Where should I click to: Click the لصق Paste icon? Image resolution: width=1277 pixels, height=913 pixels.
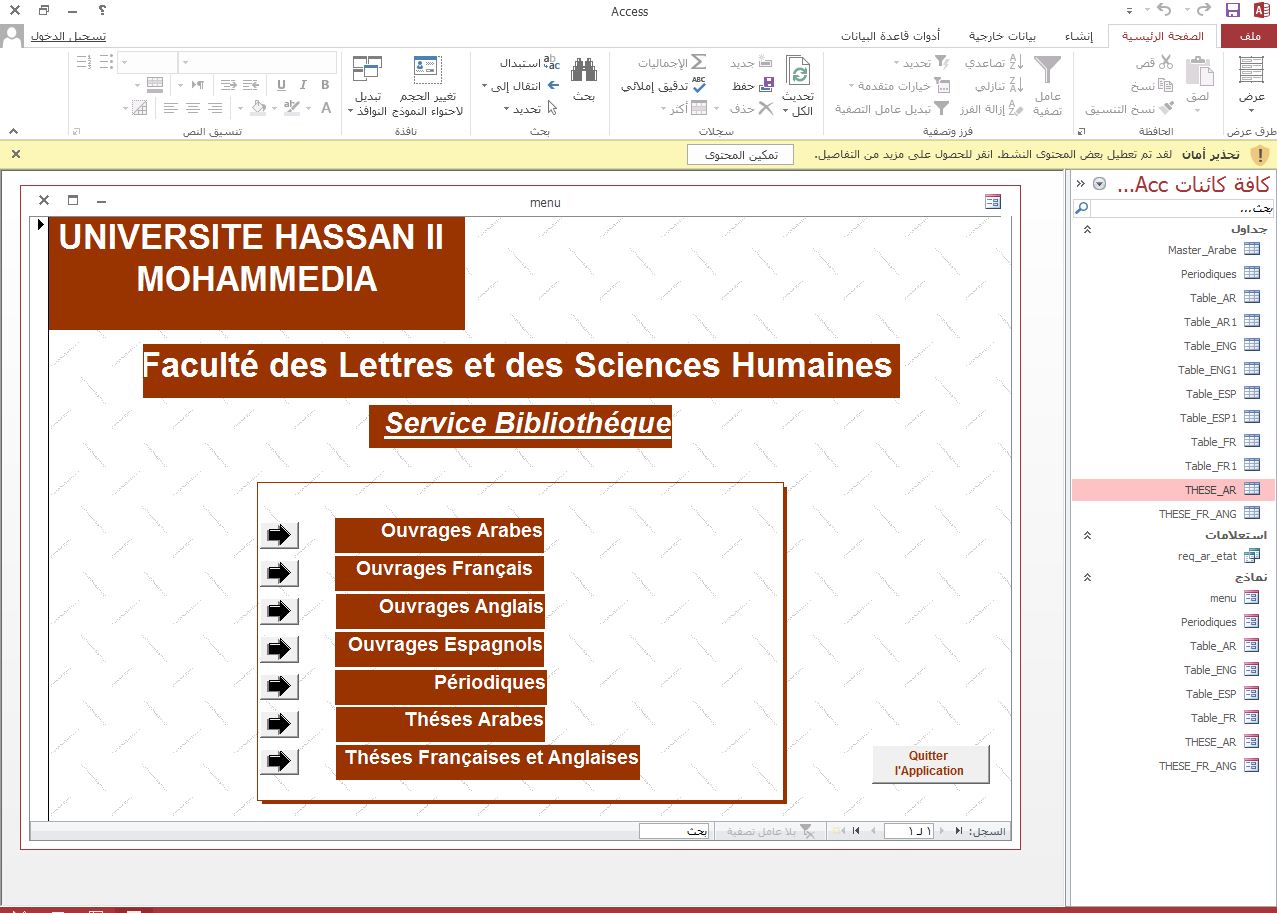click(x=1199, y=70)
